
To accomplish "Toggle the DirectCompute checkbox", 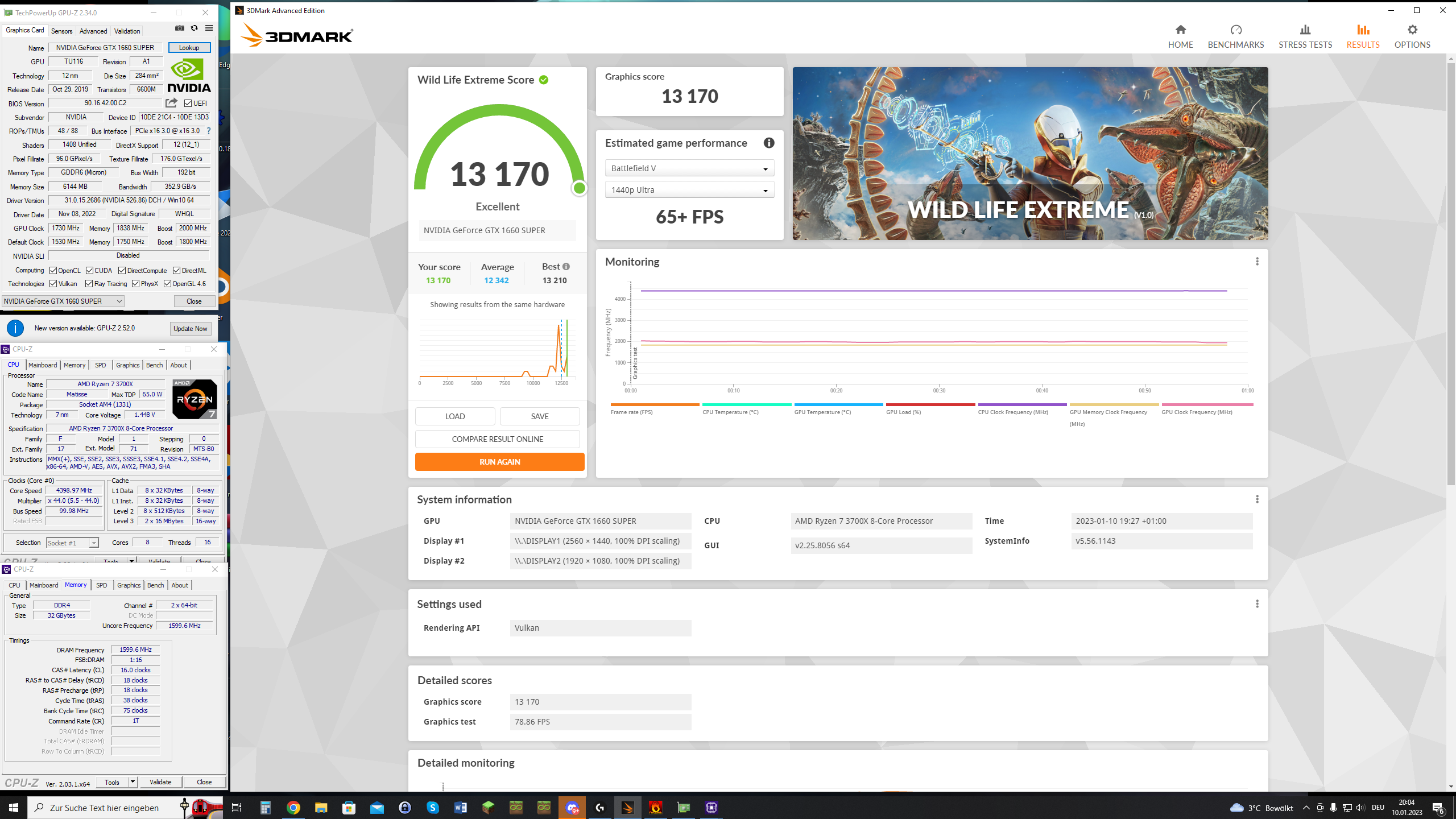I will click(122, 271).
